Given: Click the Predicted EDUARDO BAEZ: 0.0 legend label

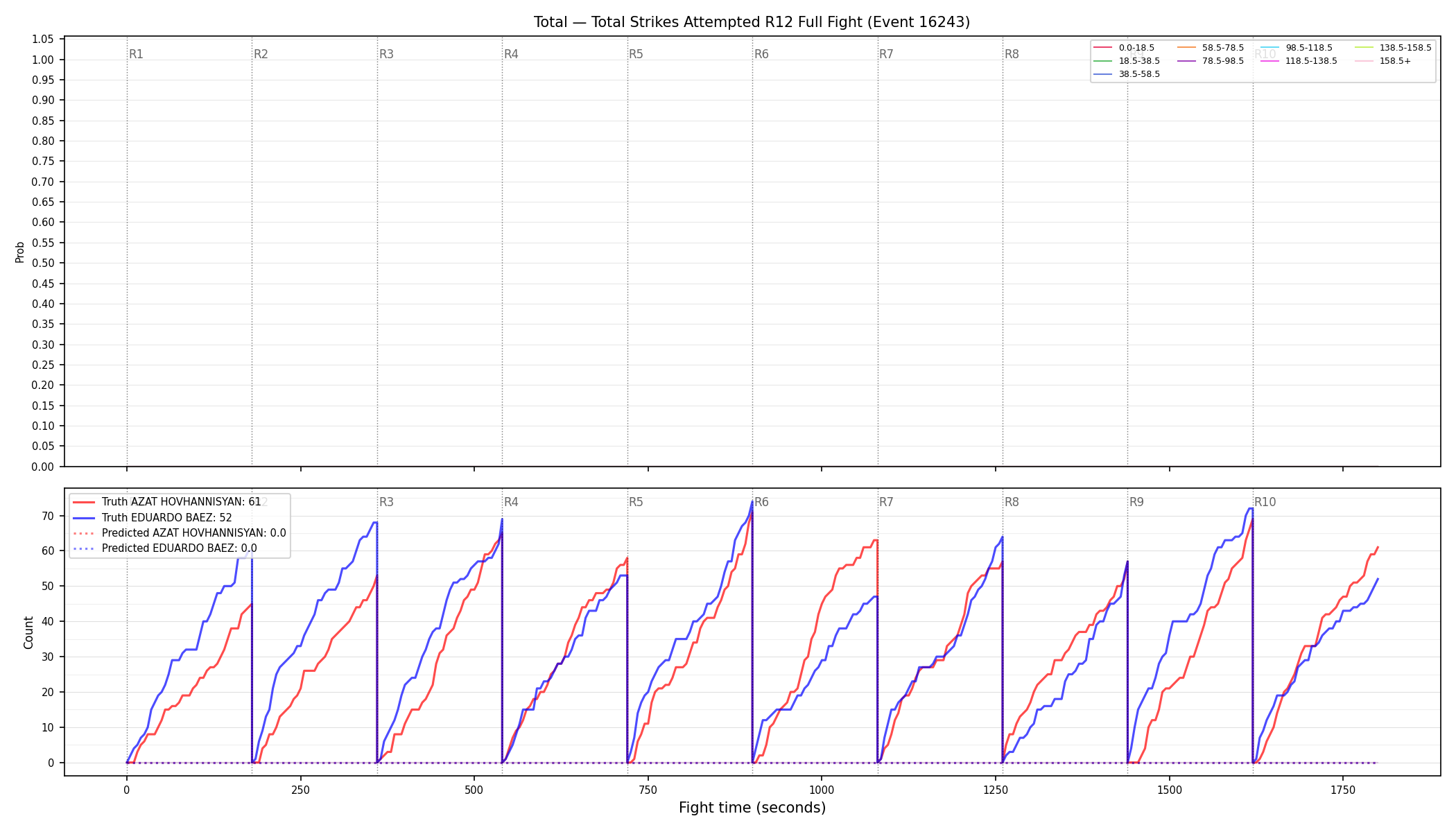Looking at the screenshot, I should click(x=179, y=548).
